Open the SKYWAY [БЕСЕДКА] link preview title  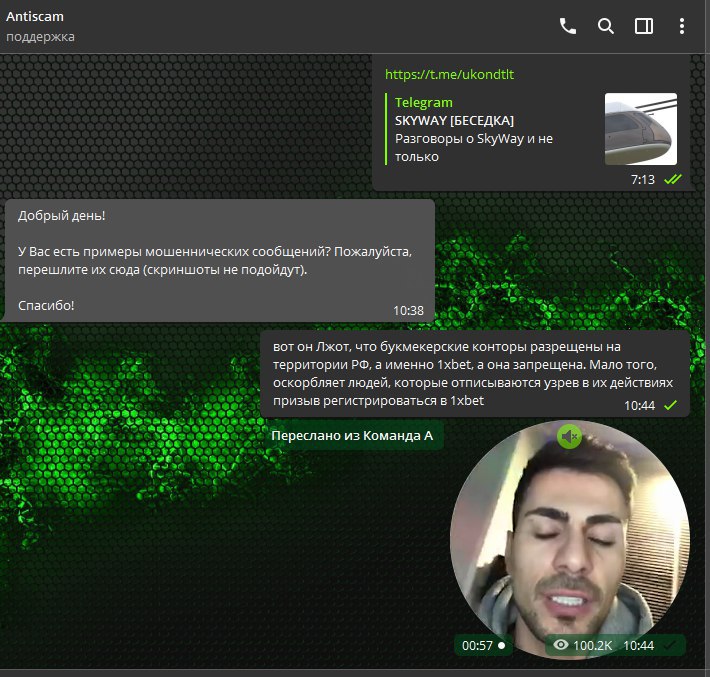pyautogui.click(x=454, y=120)
